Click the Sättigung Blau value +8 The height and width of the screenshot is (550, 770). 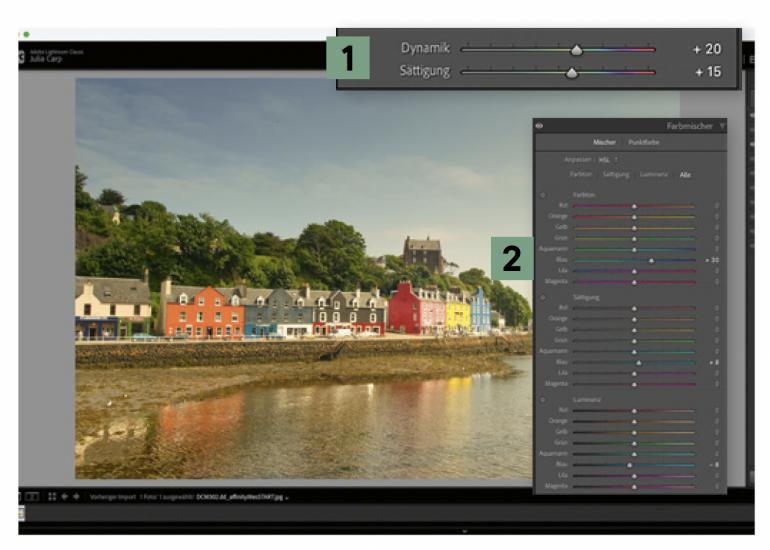tap(714, 362)
